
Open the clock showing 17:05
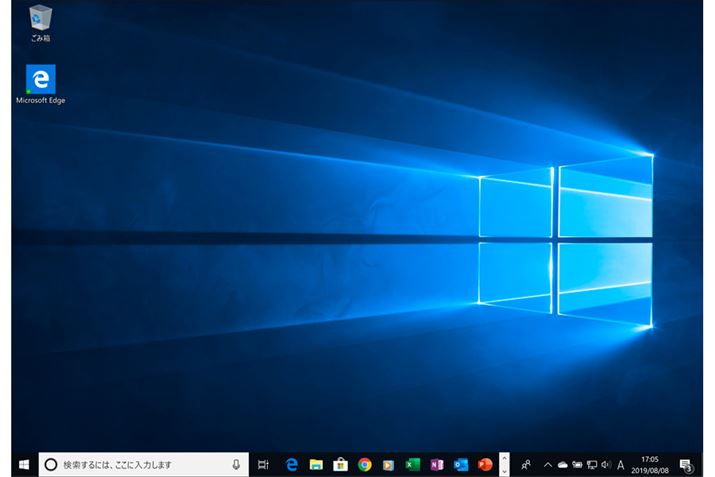pyautogui.click(x=651, y=464)
